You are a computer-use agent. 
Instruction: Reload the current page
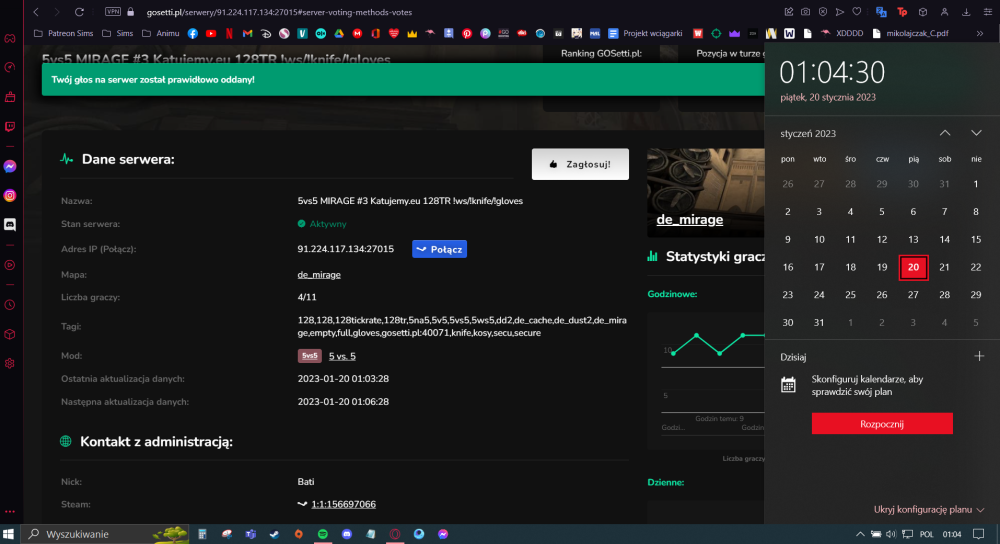(79, 12)
